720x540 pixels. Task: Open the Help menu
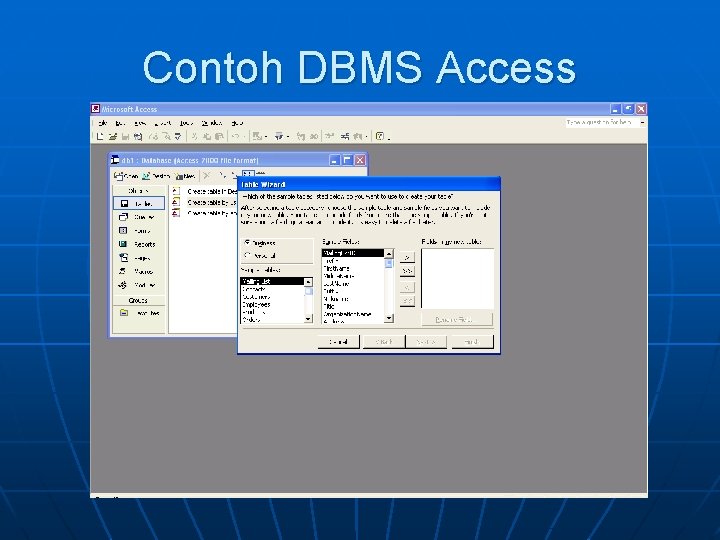click(237, 123)
